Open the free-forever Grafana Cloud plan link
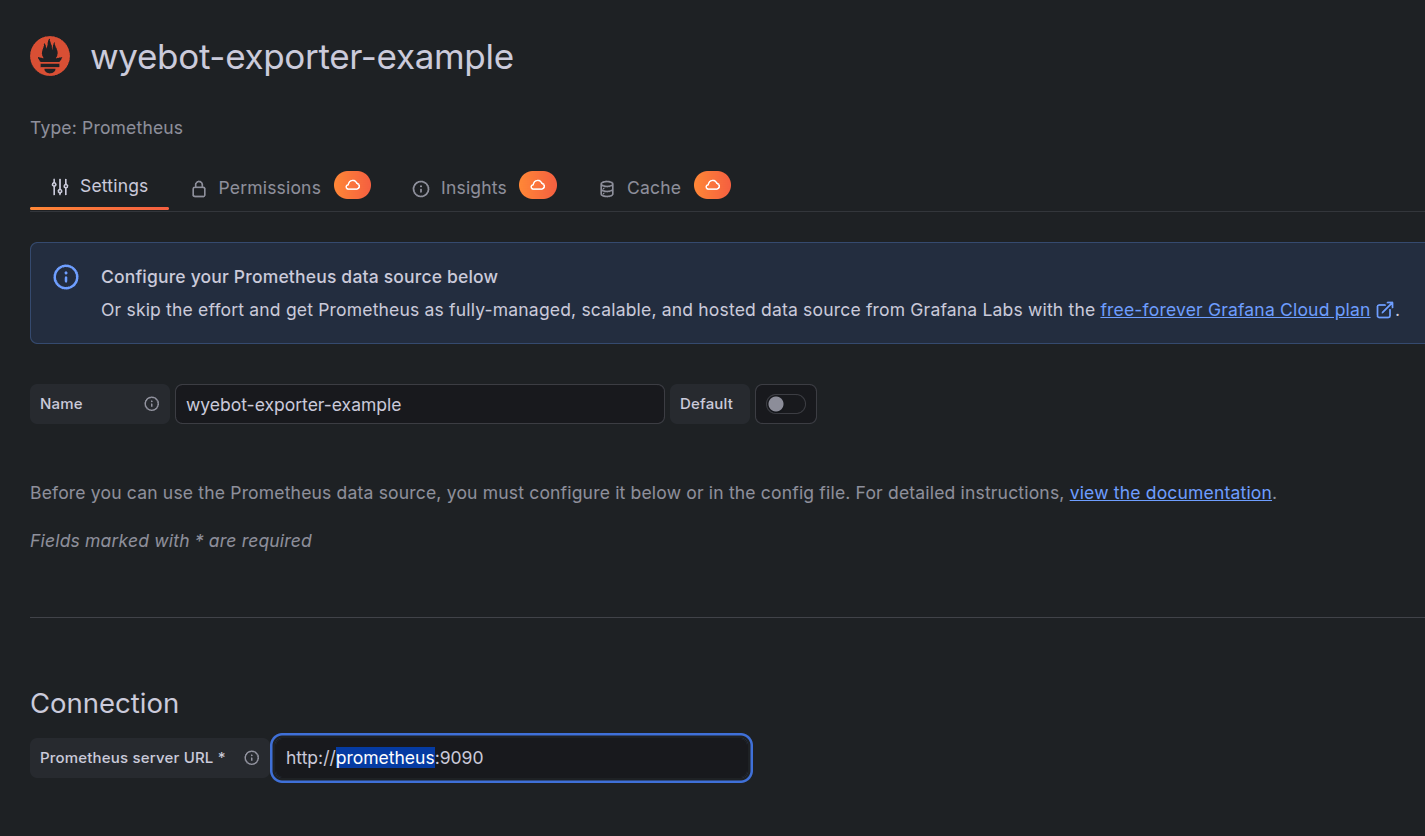The width and height of the screenshot is (1425, 836). coord(1235,310)
